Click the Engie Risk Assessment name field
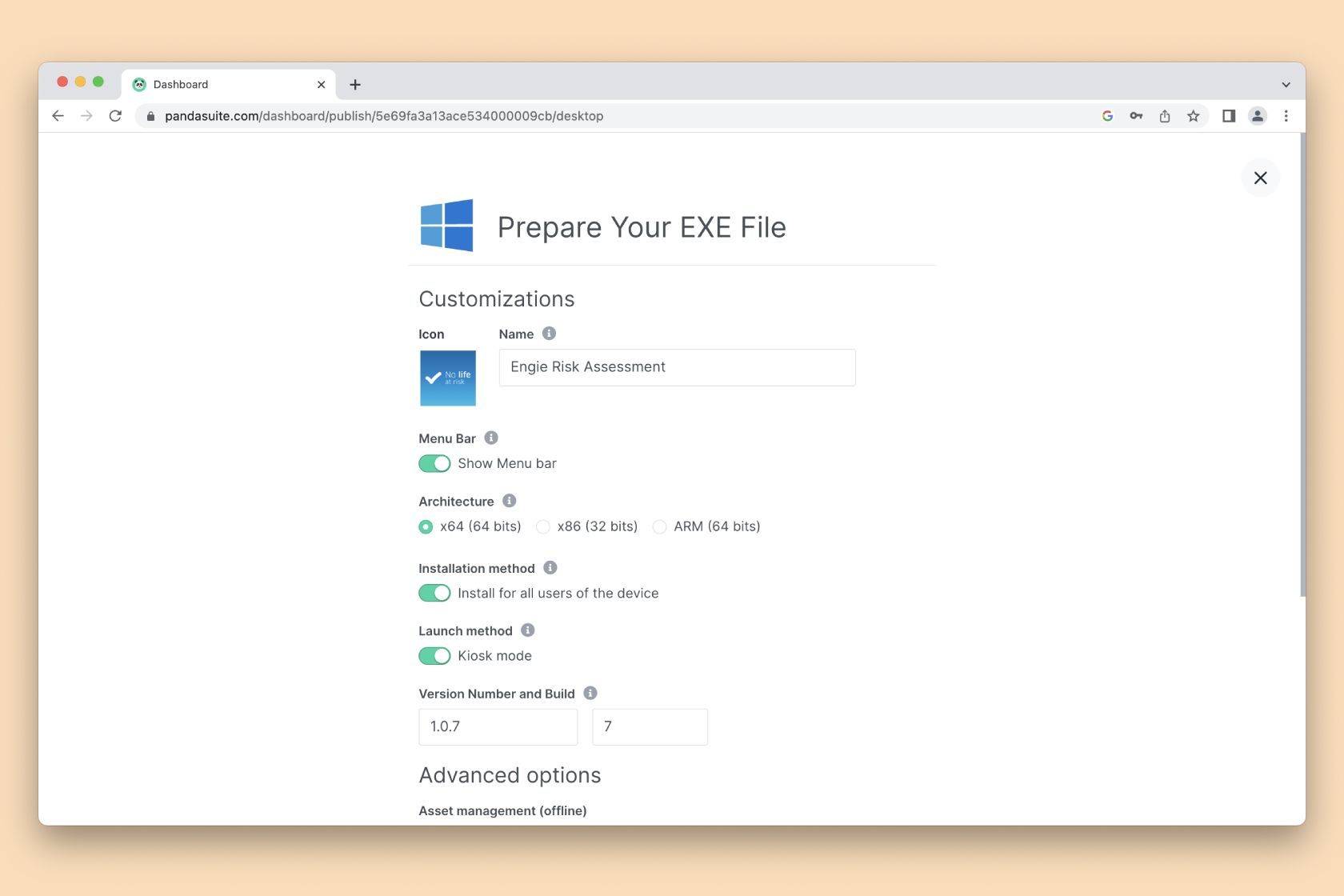 pyautogui.click(x=677, y=367)
